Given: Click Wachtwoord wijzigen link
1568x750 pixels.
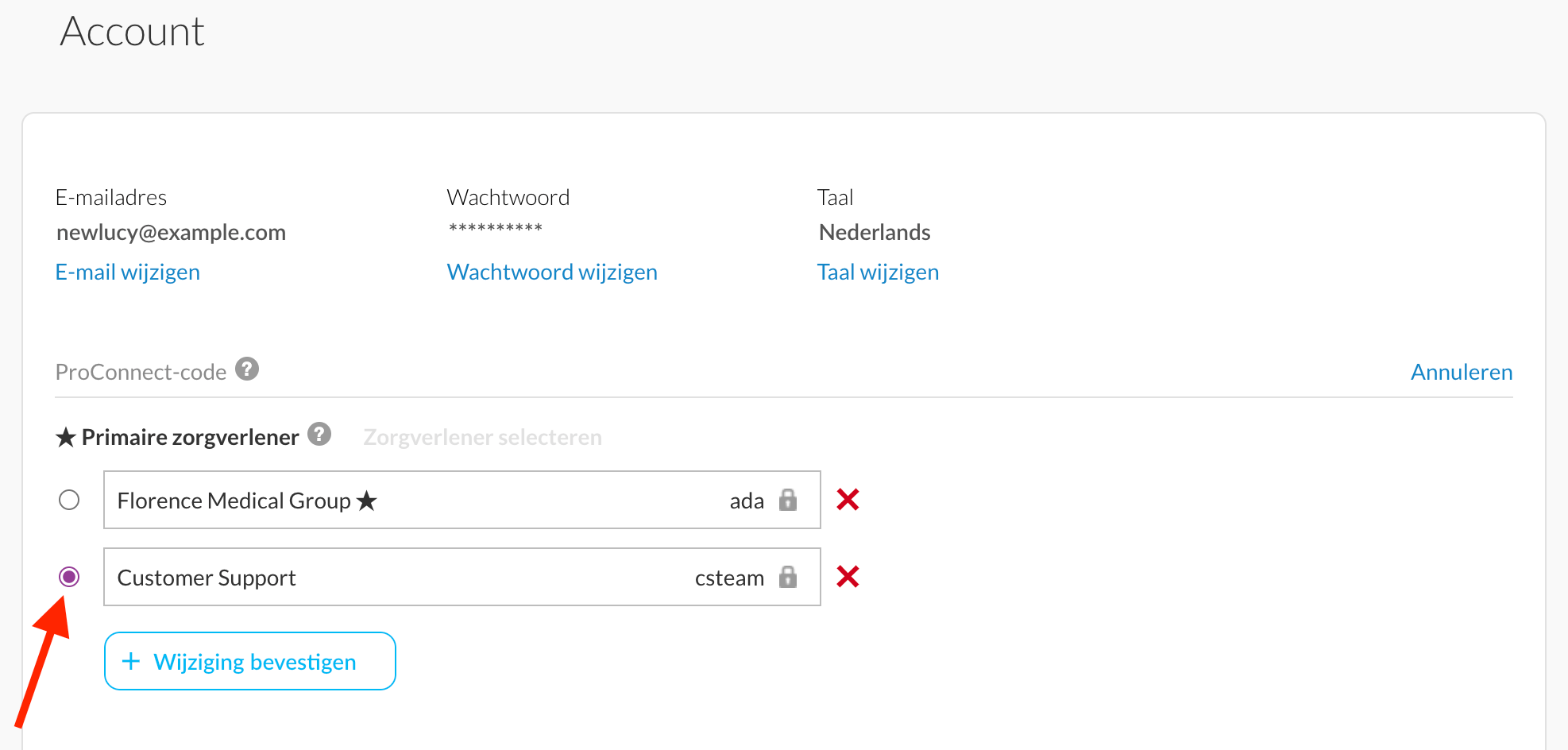Looking at the screenshot, I should 552,273.
